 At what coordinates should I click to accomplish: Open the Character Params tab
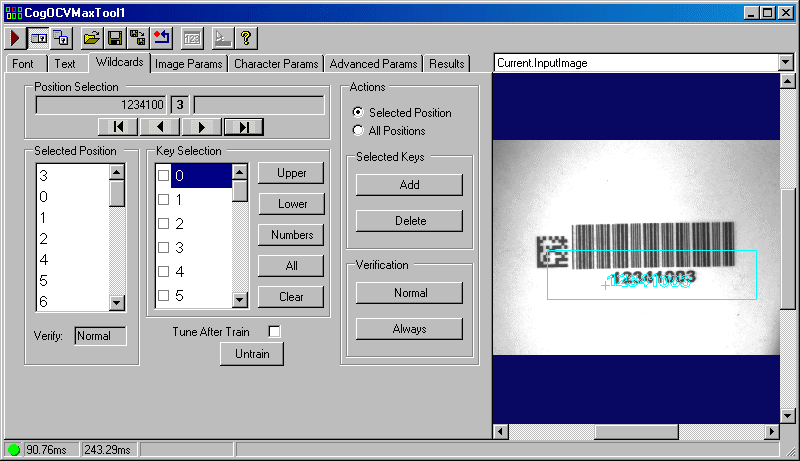pos(276,64)
